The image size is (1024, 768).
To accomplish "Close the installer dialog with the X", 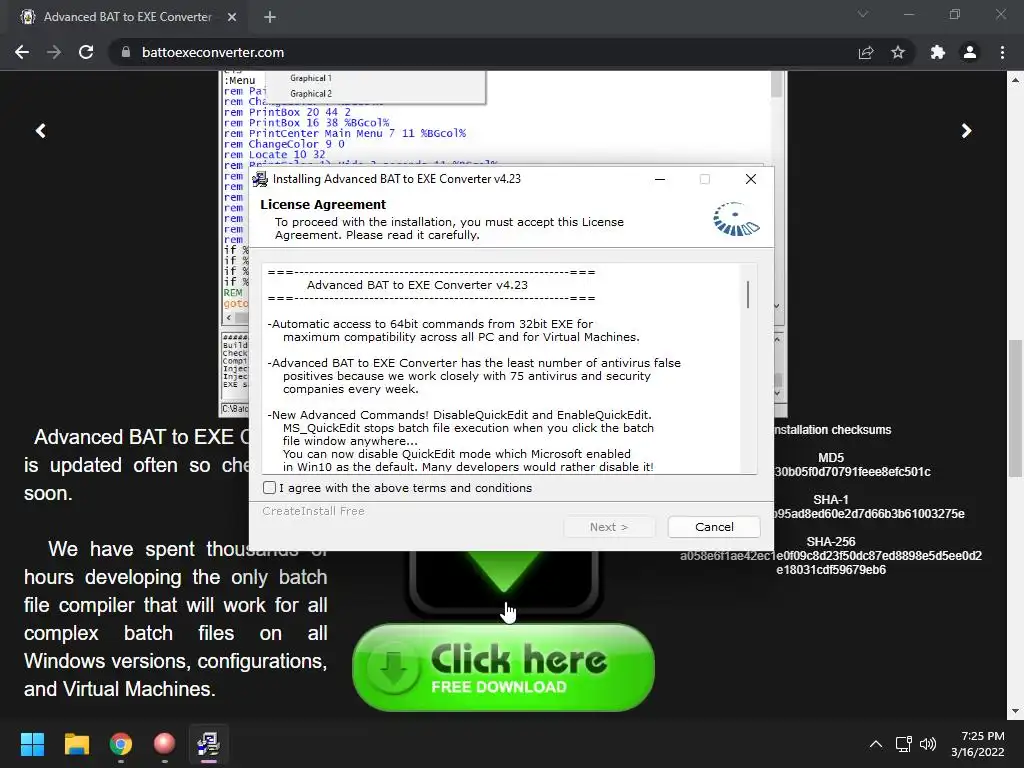I will 751,179.
